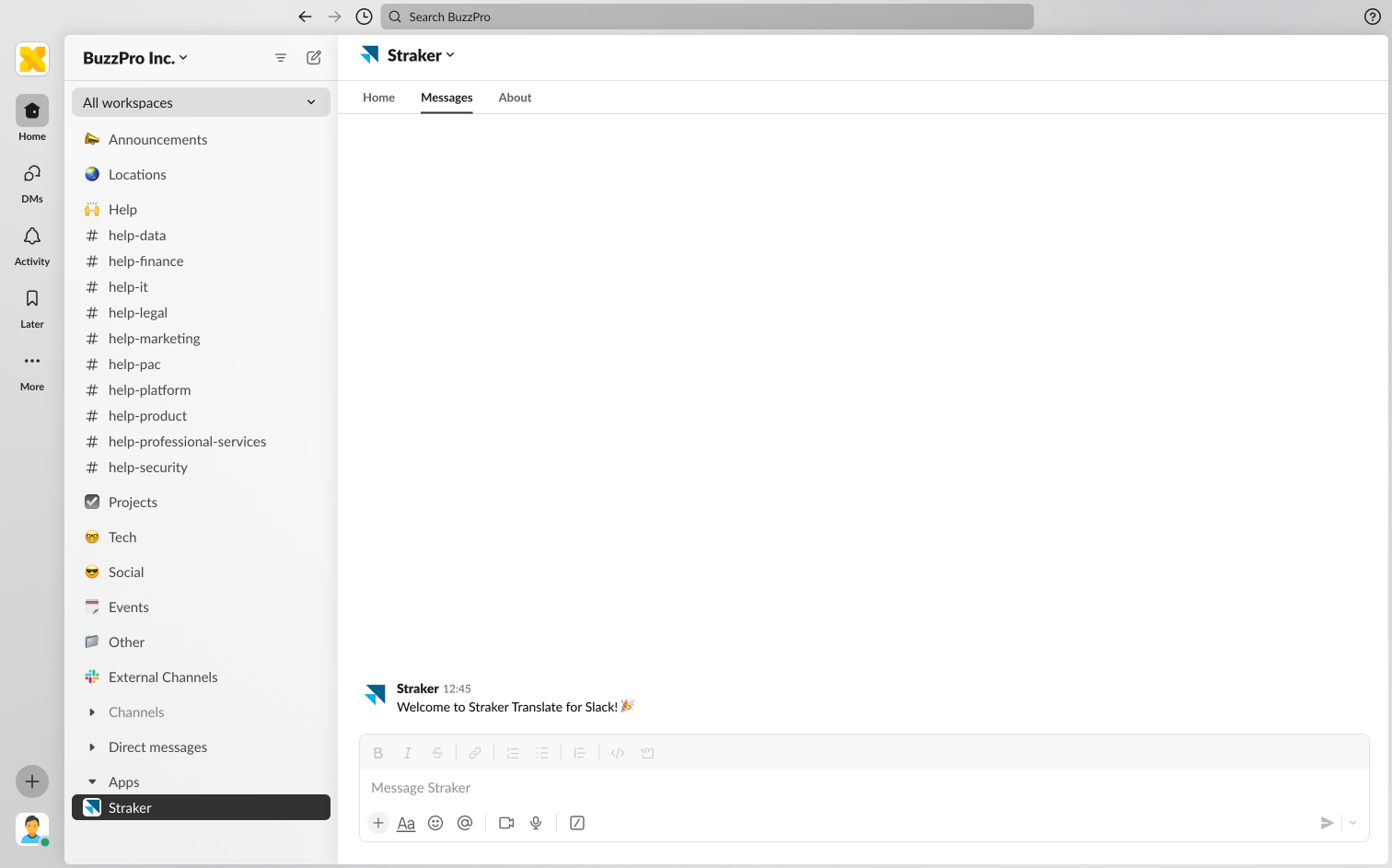Open BuzzPro Inc. workspace menu
The image size is (1392, 868).
135,58
